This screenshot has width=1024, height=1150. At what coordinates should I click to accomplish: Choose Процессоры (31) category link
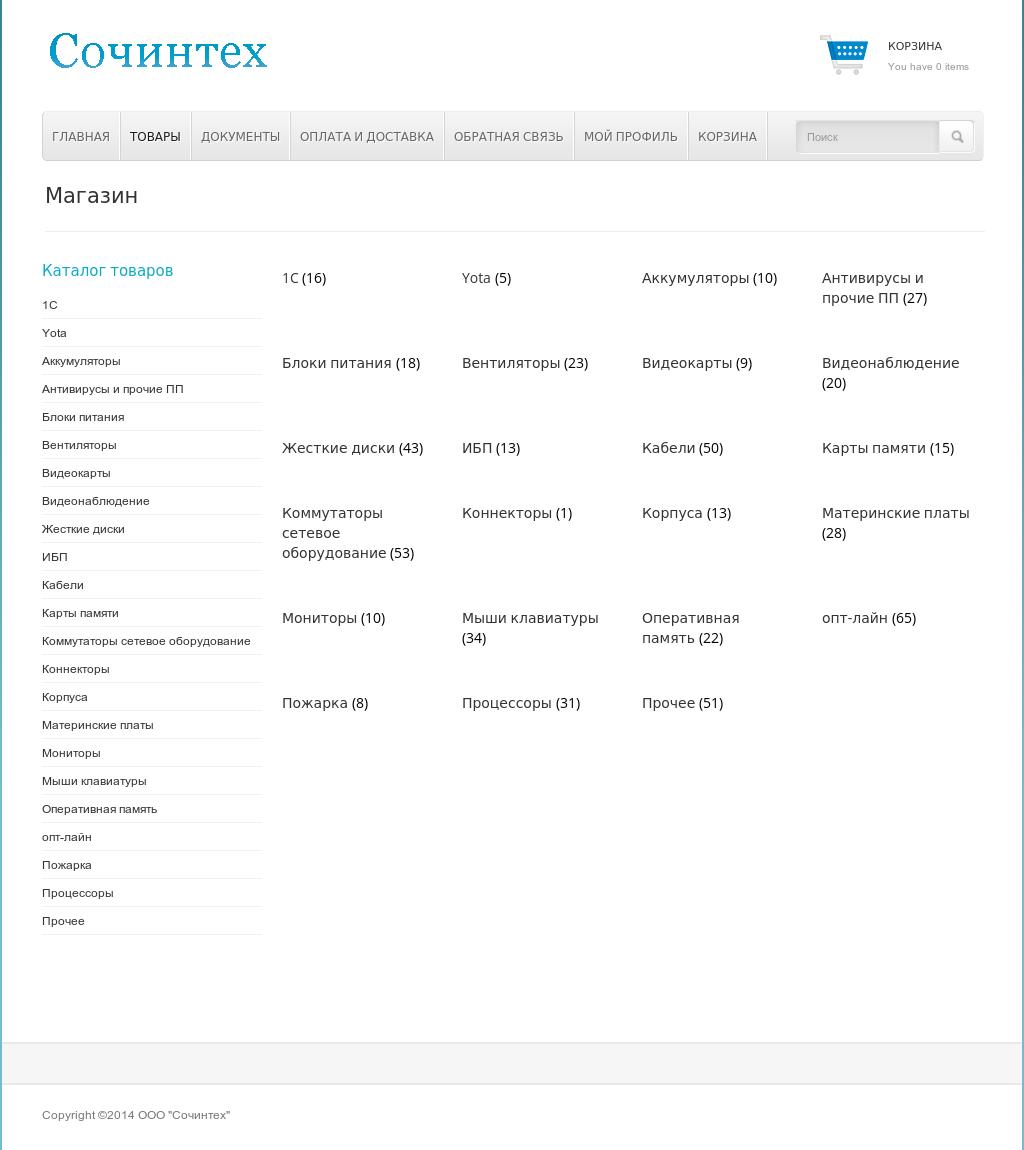coord(520,703)
